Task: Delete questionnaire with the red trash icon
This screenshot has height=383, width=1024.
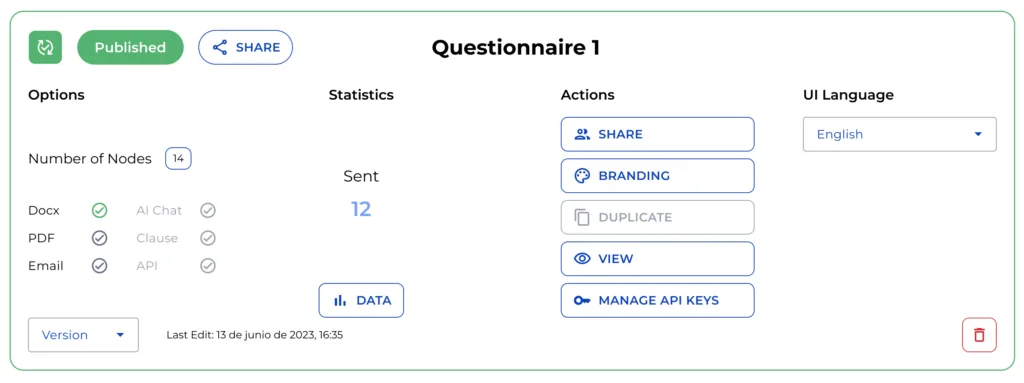Action: 979,335
